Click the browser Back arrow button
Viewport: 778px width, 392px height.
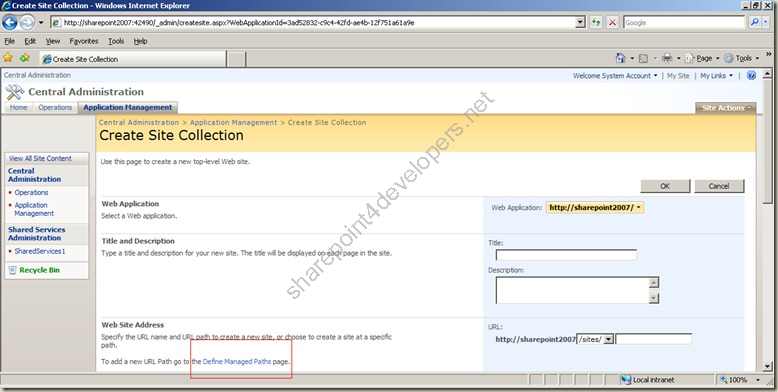[10, 22]
